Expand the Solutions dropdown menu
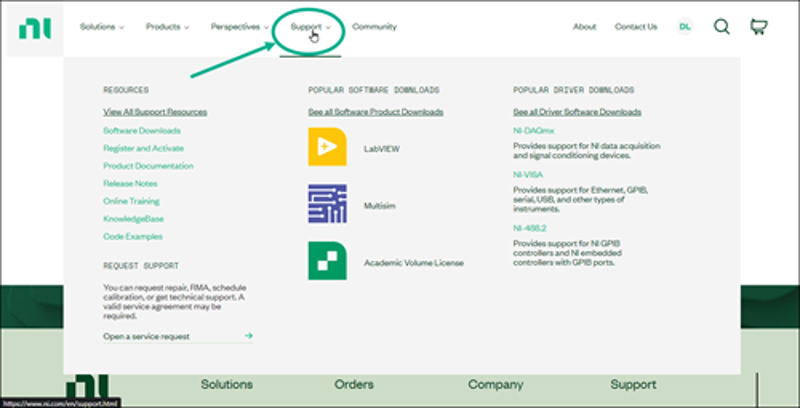 click(102, 27)
